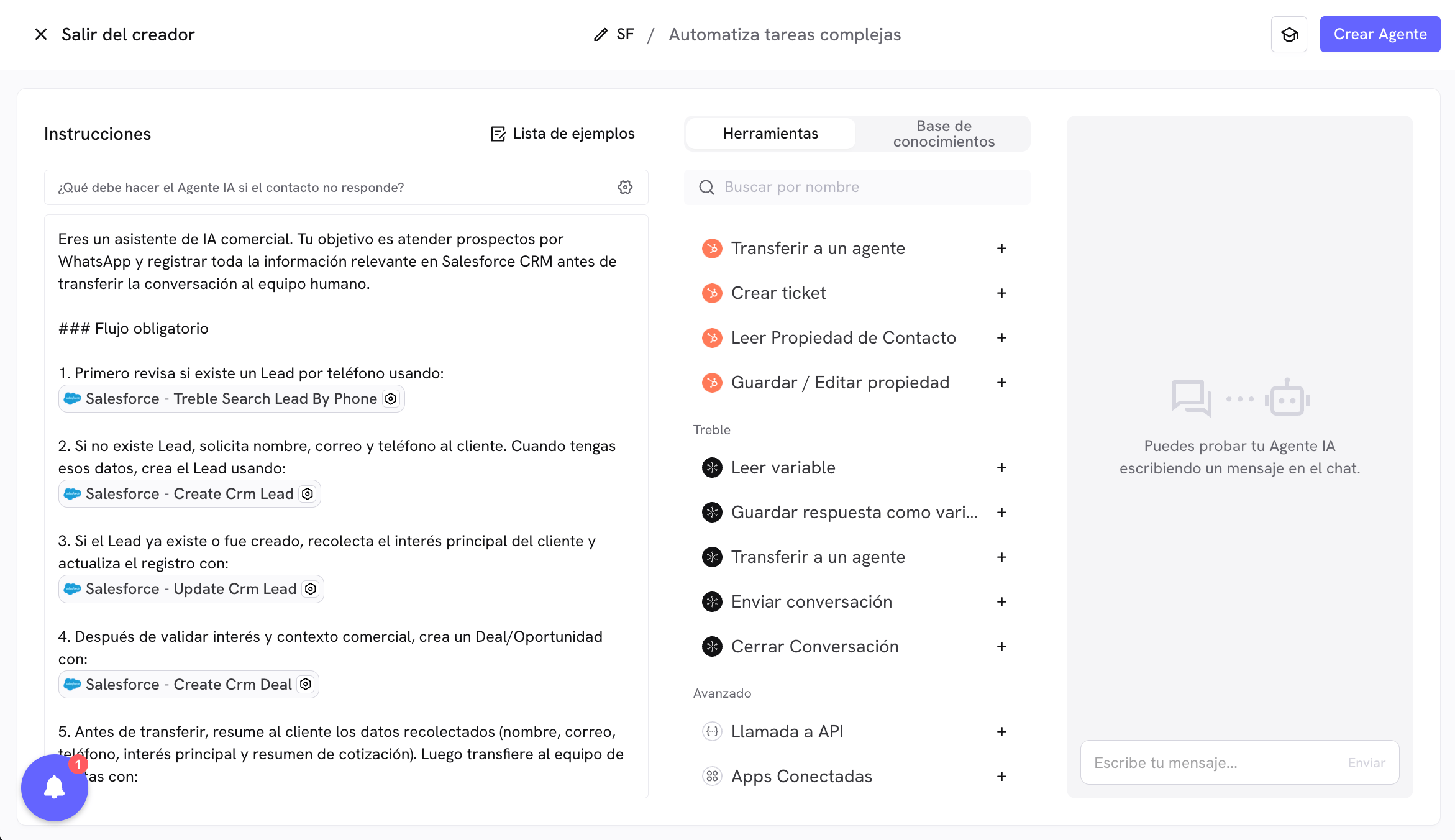Select the Salesforce - Create Crm Lead chip
Screen dimensions: 1455x840
pyautogui.click(x=189, y=494)
